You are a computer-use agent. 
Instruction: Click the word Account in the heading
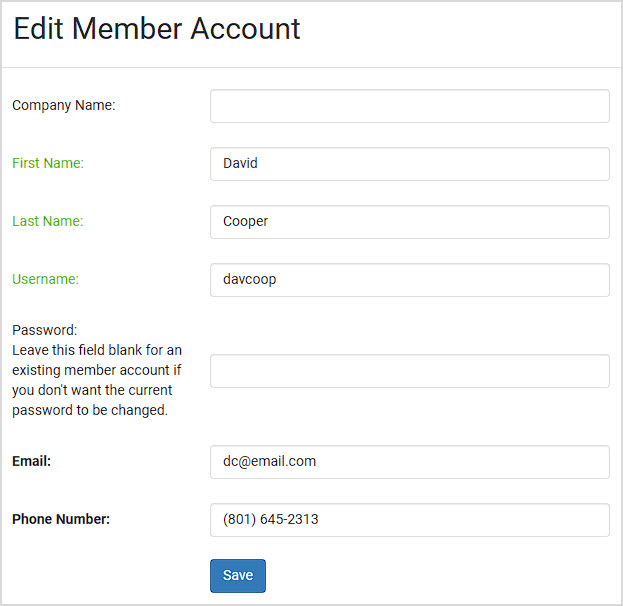coord(245,29)
